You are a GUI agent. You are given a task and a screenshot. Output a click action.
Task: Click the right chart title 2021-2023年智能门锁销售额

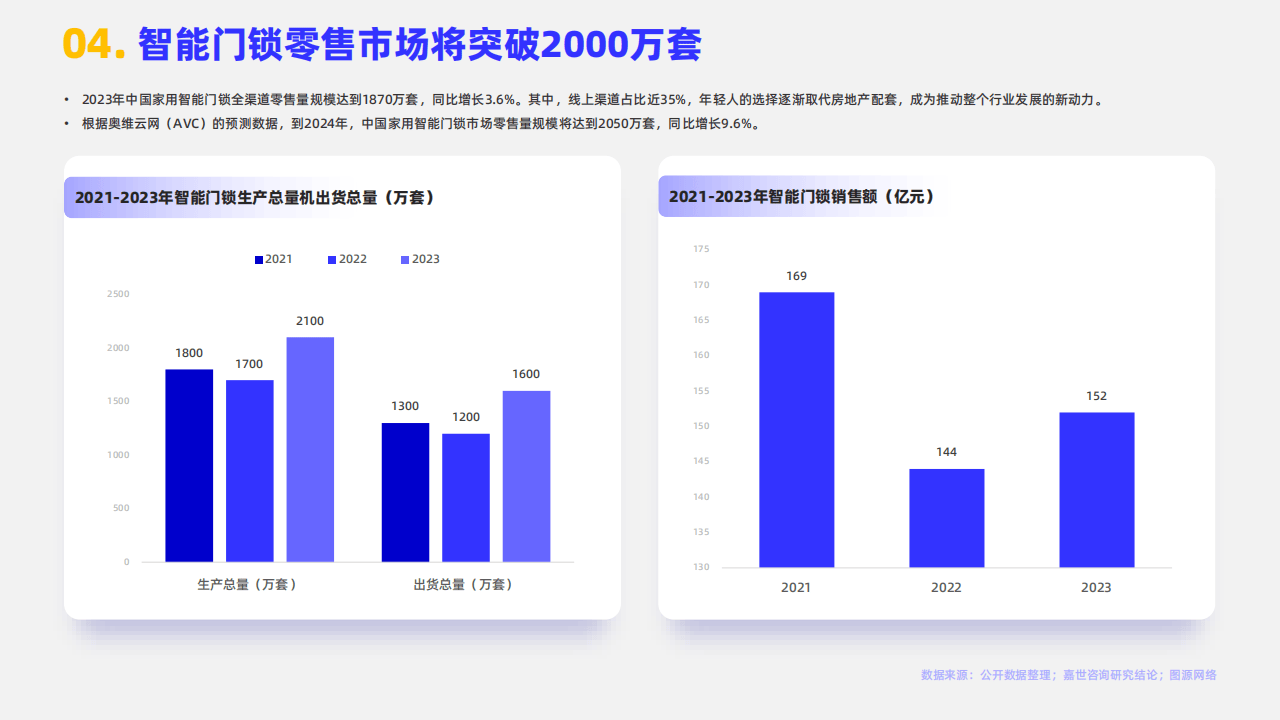pyautogui.click(x=801, y=198)
